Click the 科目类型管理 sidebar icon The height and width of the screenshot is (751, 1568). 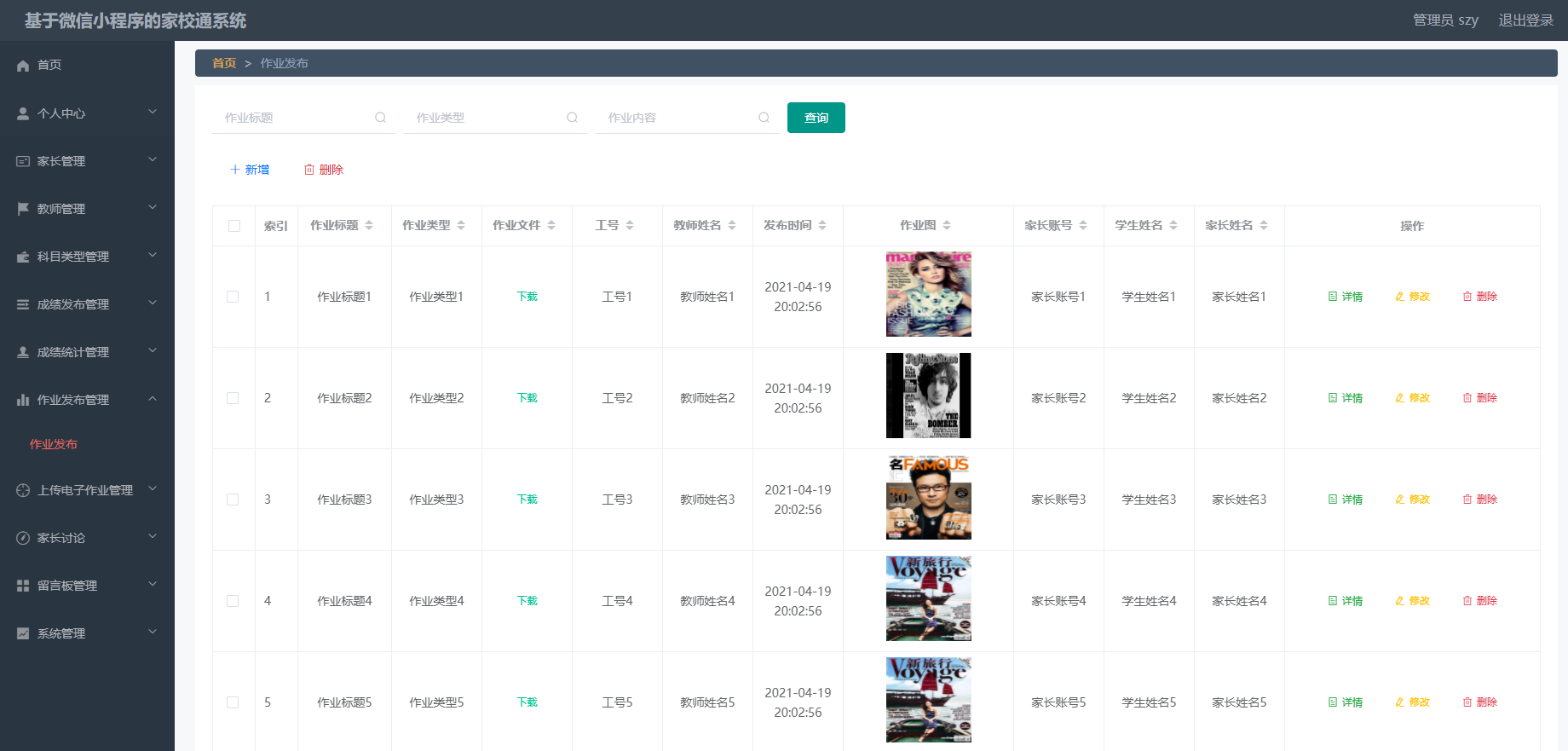pos(23,257)
